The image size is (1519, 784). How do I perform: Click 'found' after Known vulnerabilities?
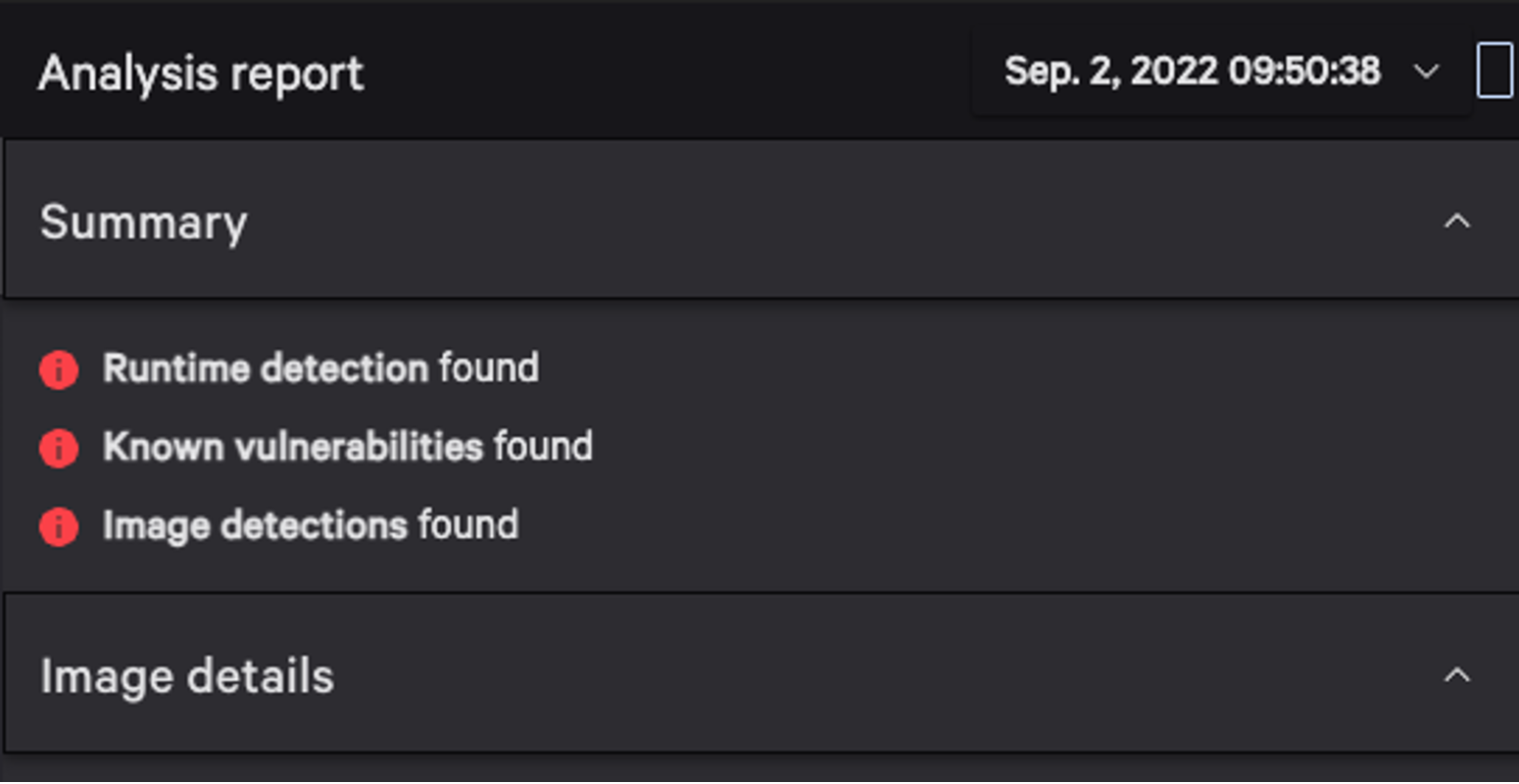pyautogui.click(x=543, y=447)
